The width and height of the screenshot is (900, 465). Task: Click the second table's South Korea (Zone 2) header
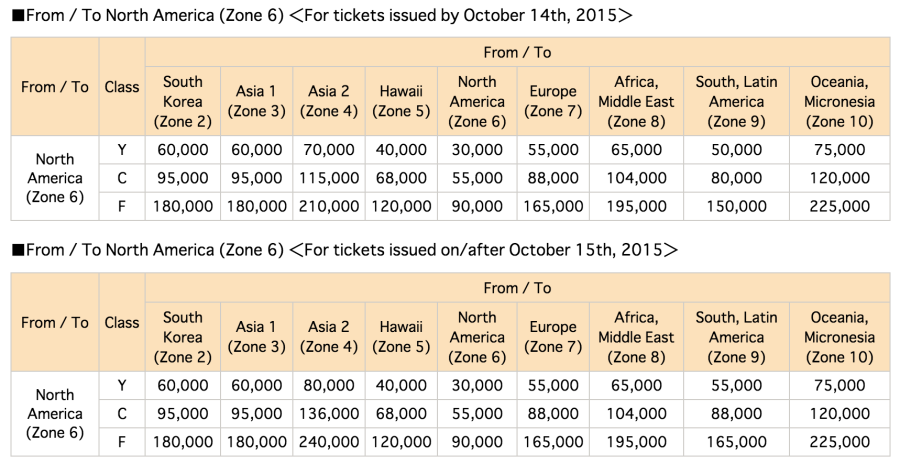(182, 337)
